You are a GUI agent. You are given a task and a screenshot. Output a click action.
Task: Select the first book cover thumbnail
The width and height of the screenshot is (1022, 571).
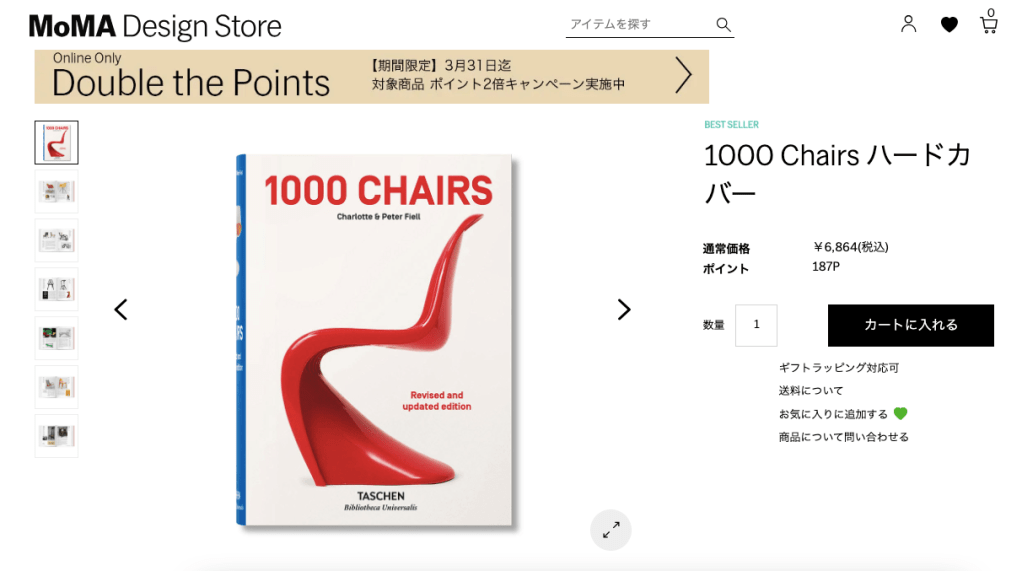coord(57,142)
